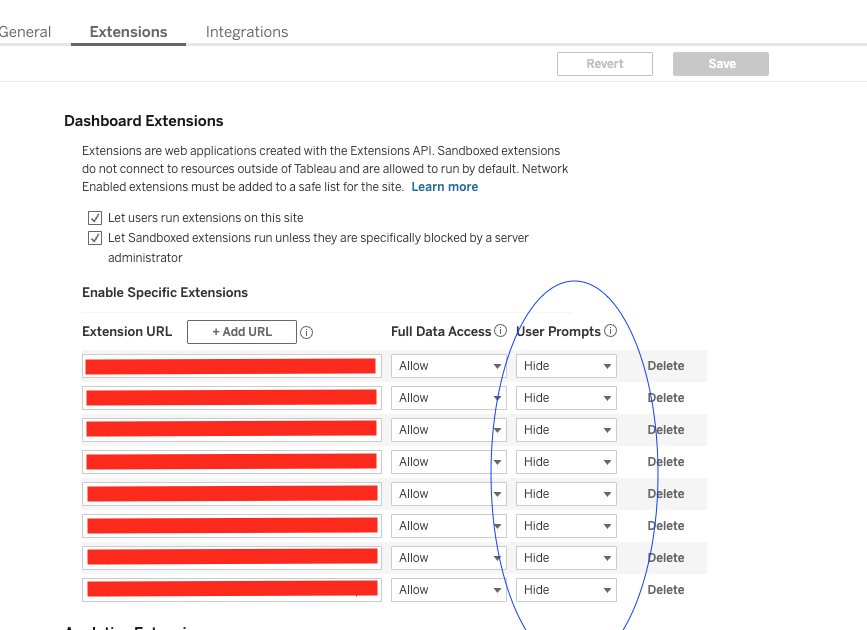Delete the first extension entry
The image size is (867, 630).
(x=665, y=365)
